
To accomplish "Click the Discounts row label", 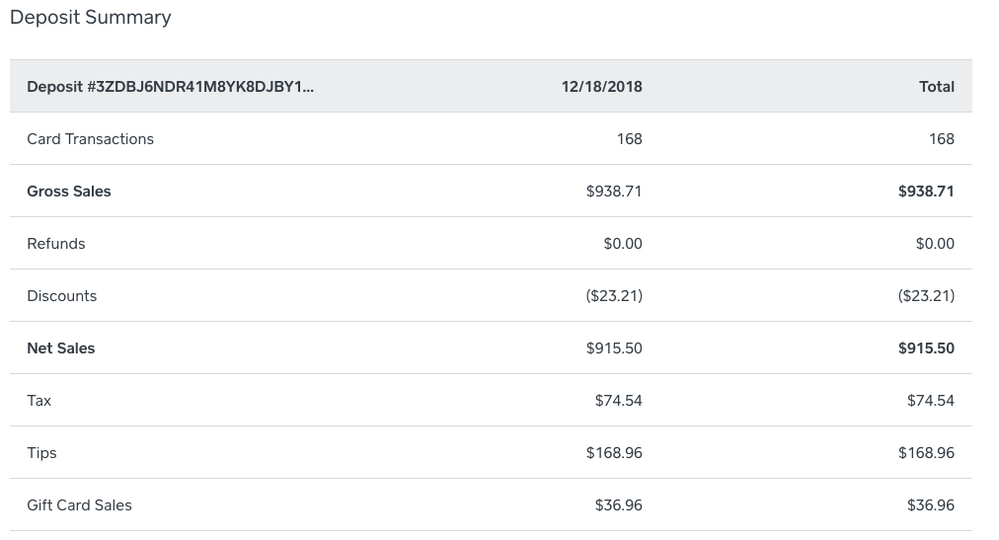I will [62, 296].
